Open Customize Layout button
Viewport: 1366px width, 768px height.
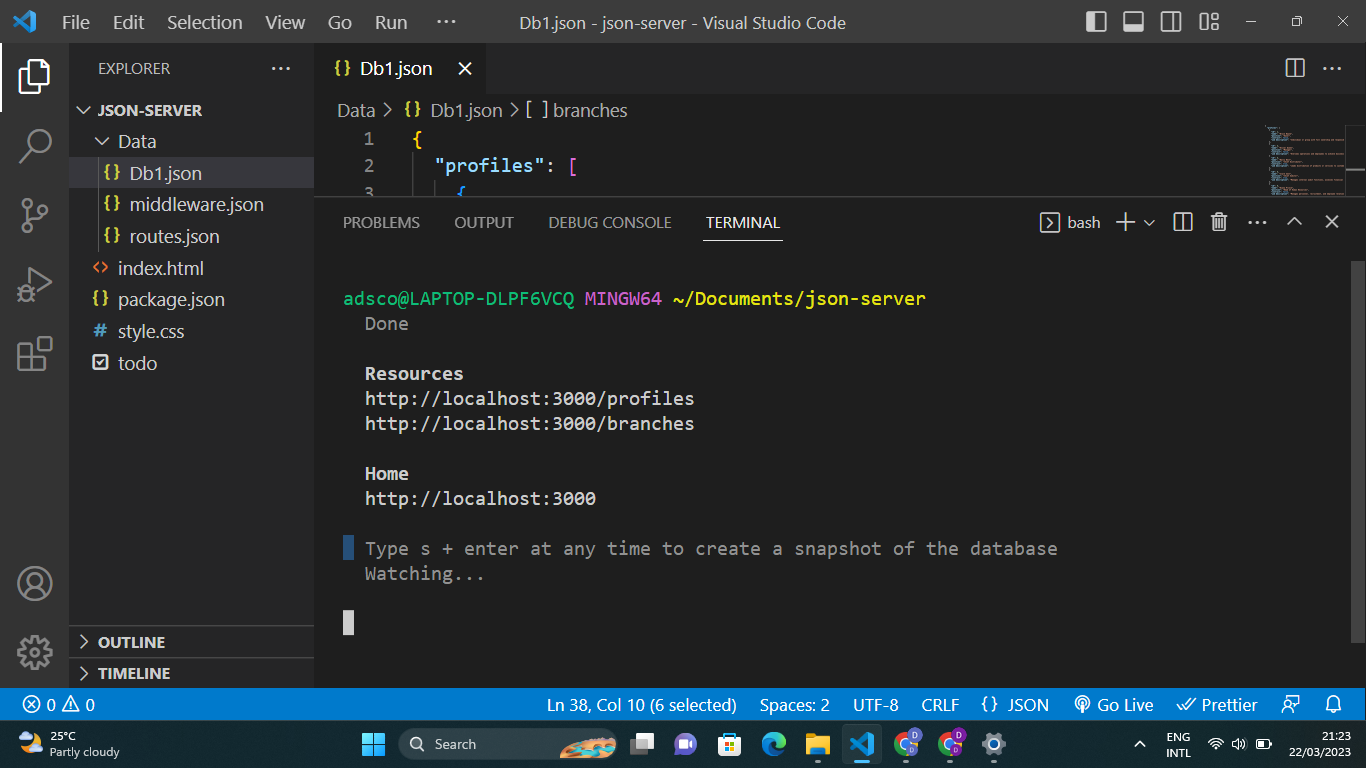click(x=1209, y=22)
